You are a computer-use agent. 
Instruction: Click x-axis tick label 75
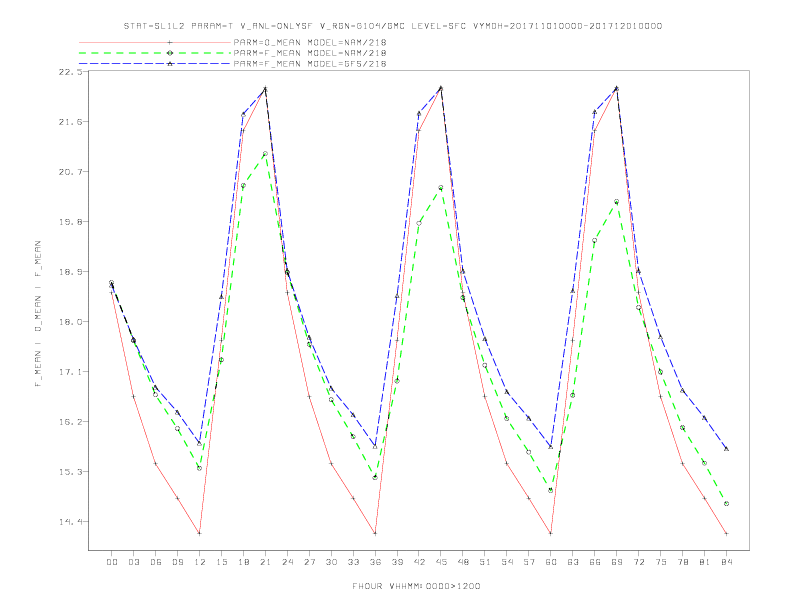point(661,562)
